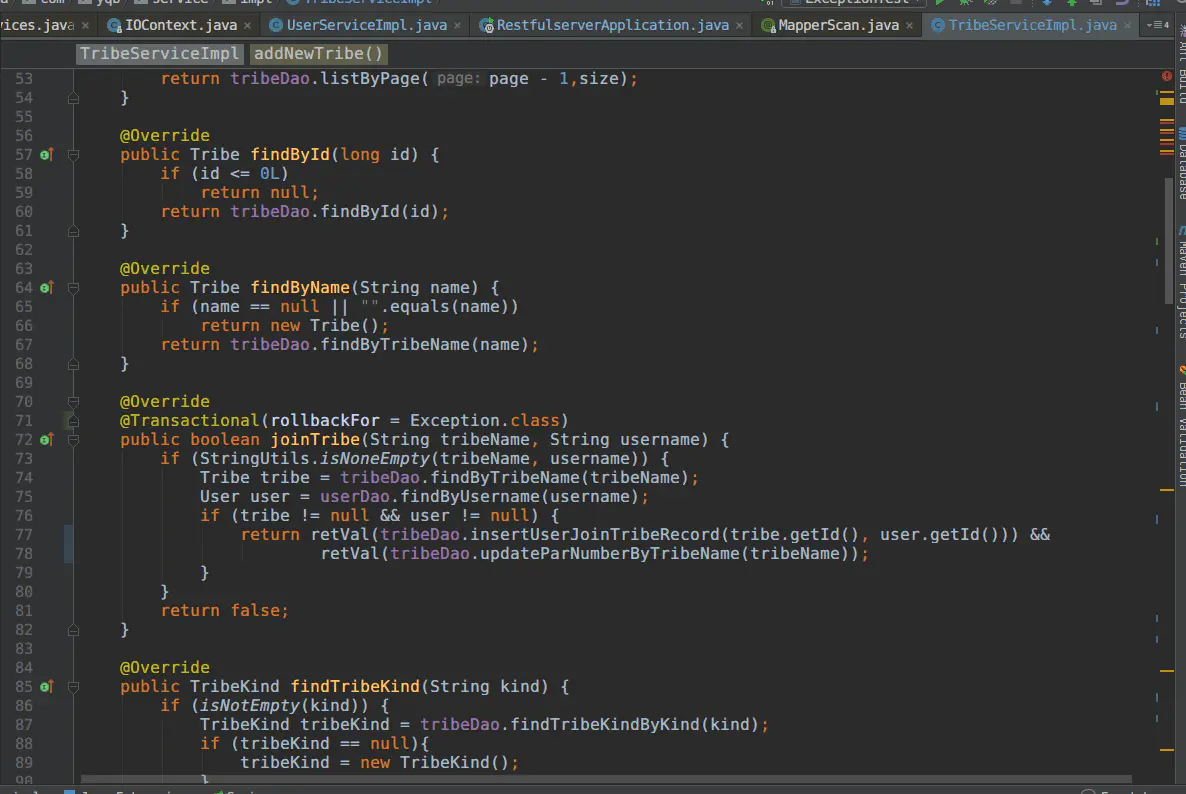Close the MapperScan.java tab

pyautogui.click(x=909, y=26)
